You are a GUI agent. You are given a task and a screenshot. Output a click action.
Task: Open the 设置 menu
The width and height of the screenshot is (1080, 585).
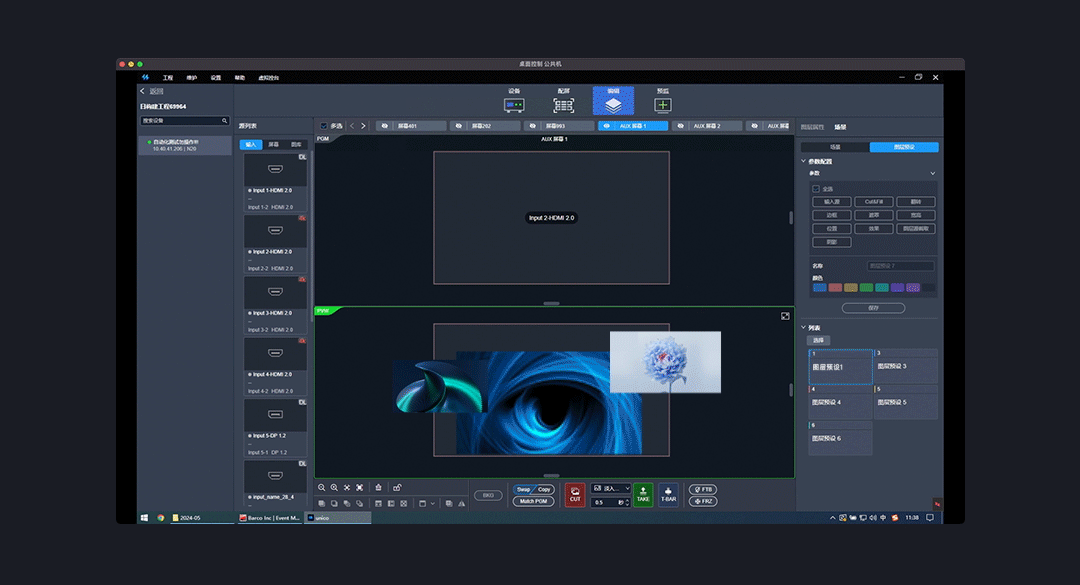[x=216, y=78]
